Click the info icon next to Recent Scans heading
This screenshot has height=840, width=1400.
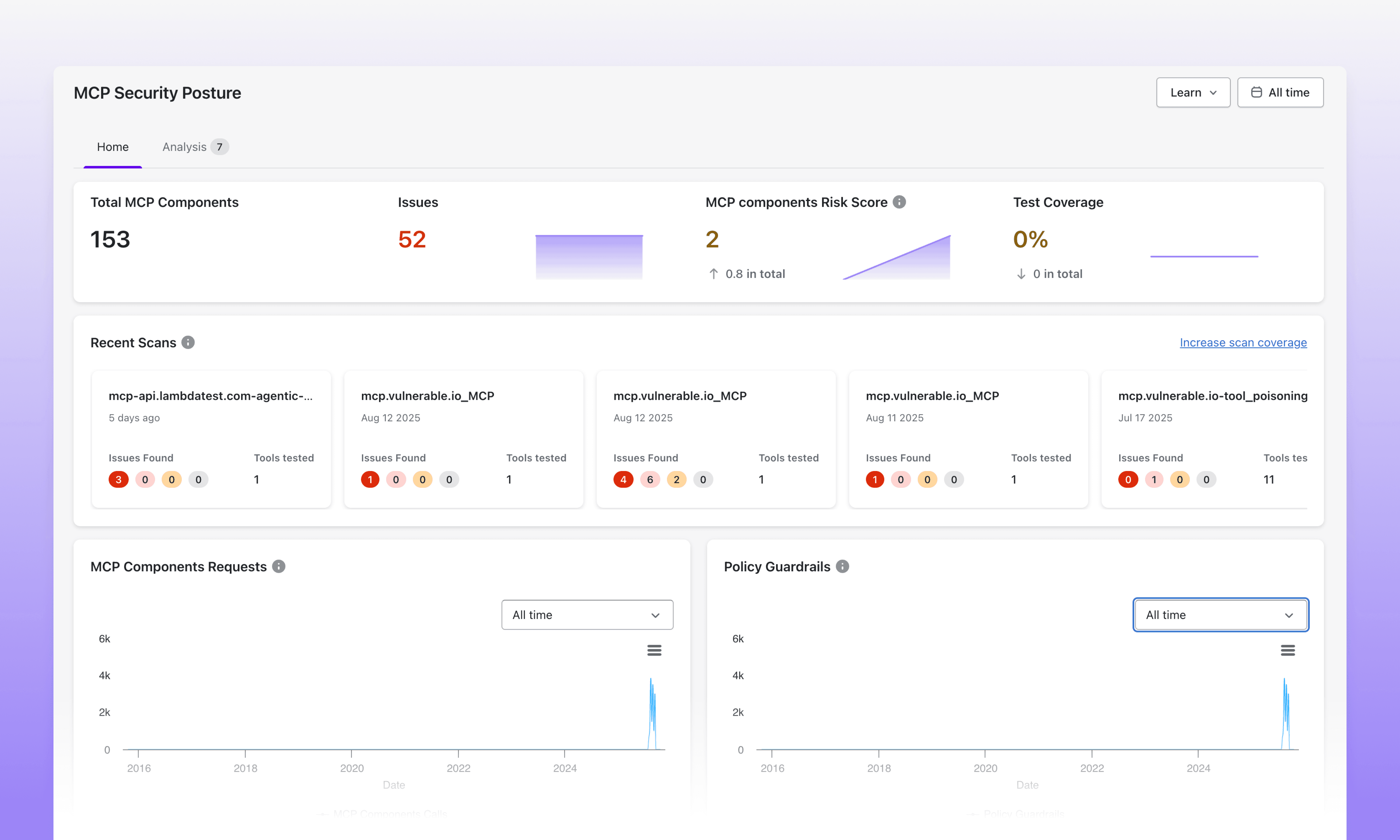tap(188, 342)
